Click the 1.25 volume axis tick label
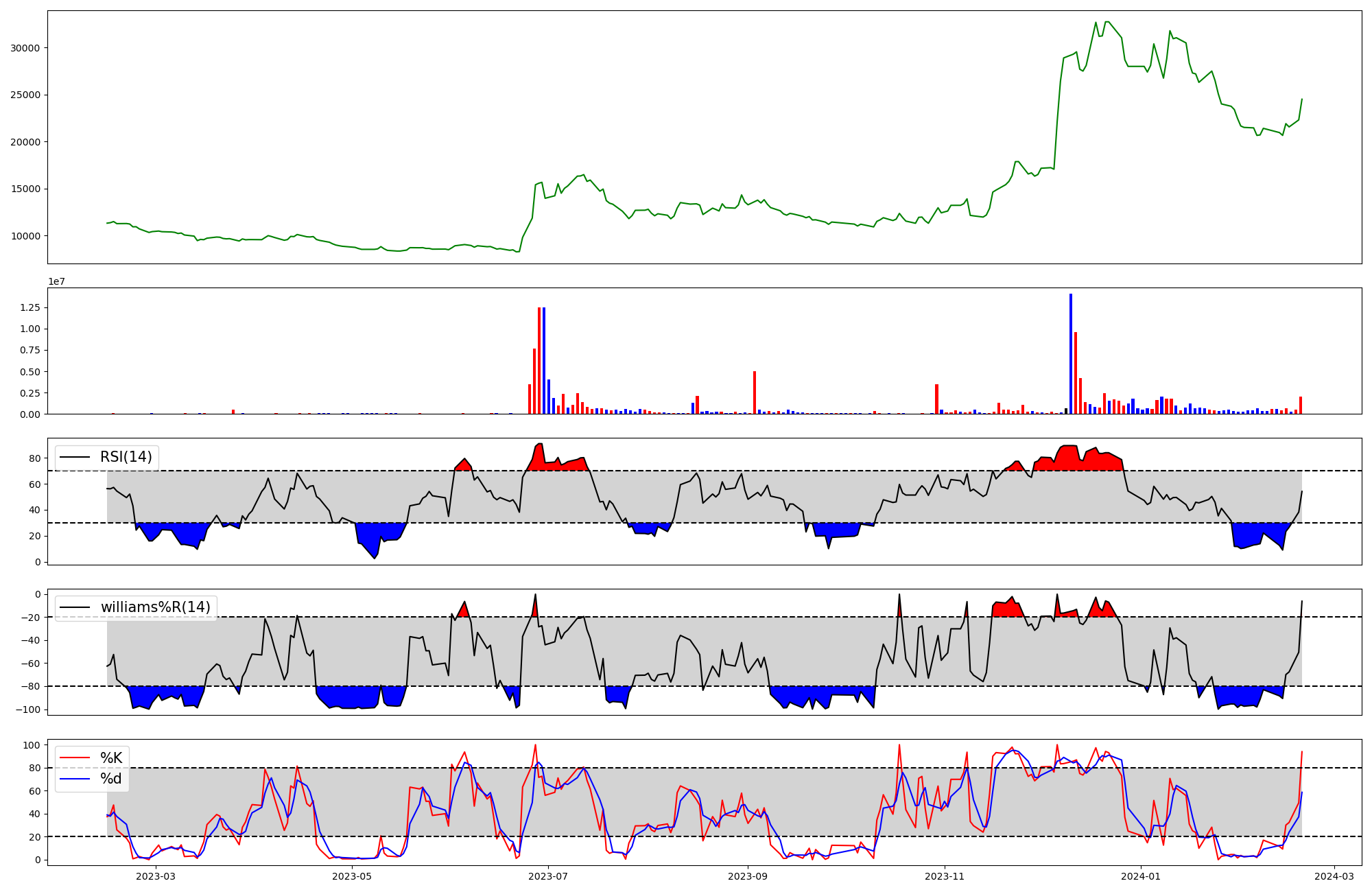 29,308
